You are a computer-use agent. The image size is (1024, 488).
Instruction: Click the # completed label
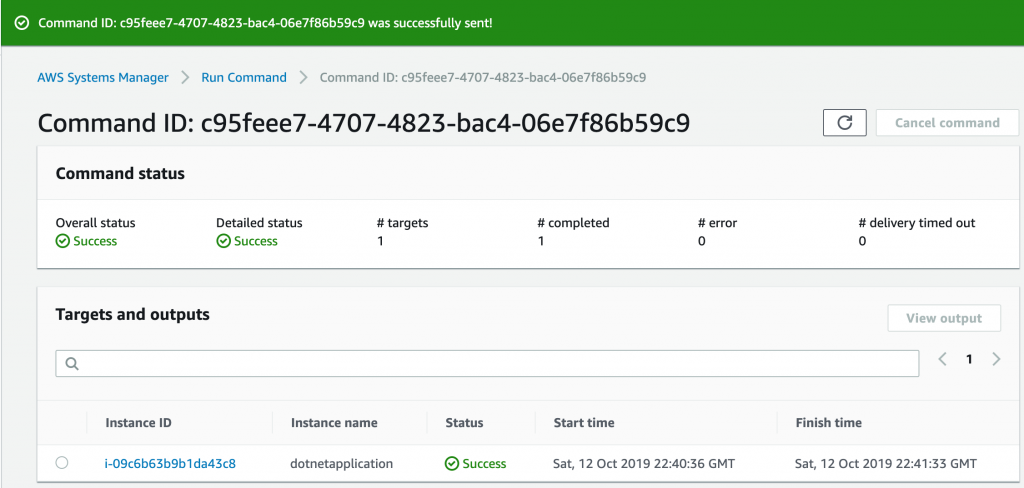tap(573, 223)
